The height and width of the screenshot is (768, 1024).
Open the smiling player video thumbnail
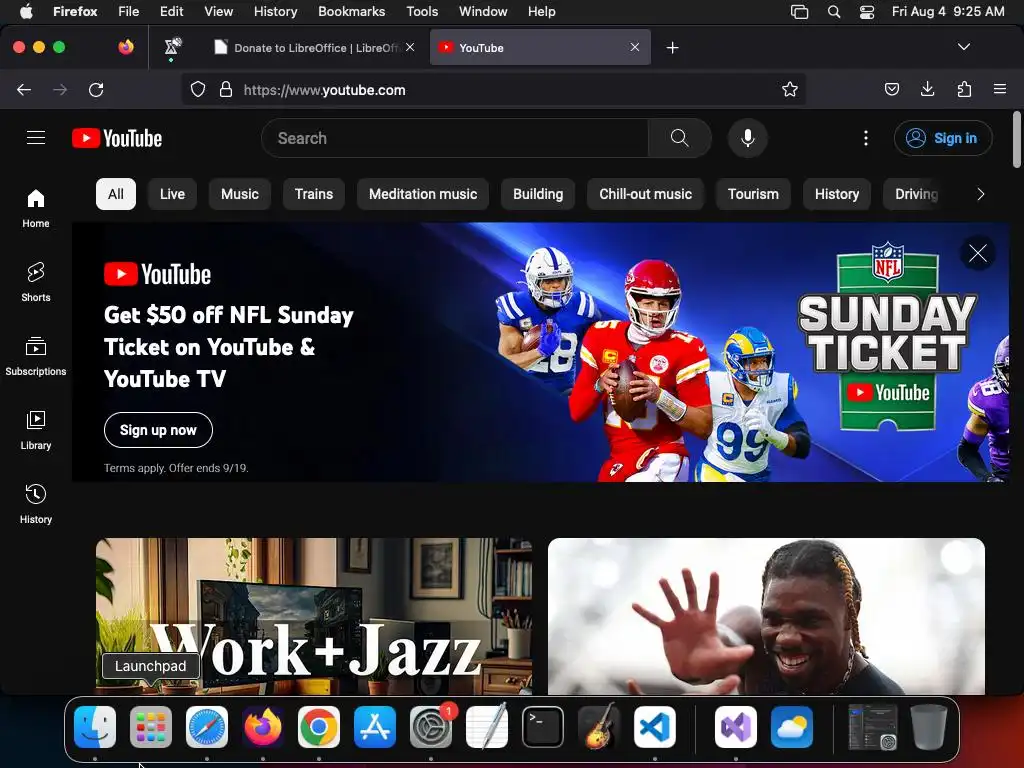(x=766, y=616)
